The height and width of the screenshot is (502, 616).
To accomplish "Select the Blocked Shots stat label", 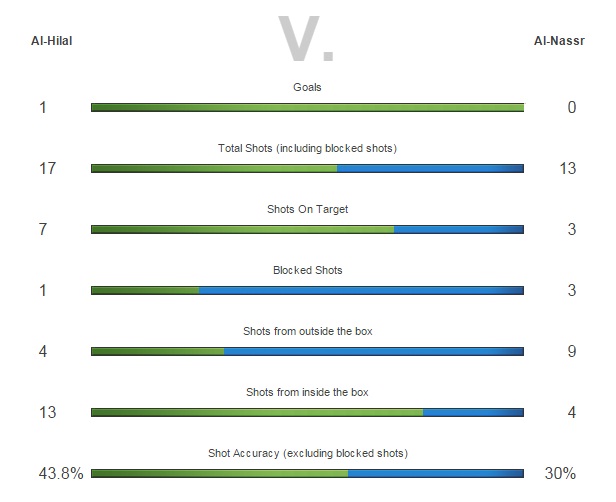I will pyautogui.click(x=307, y=270).
